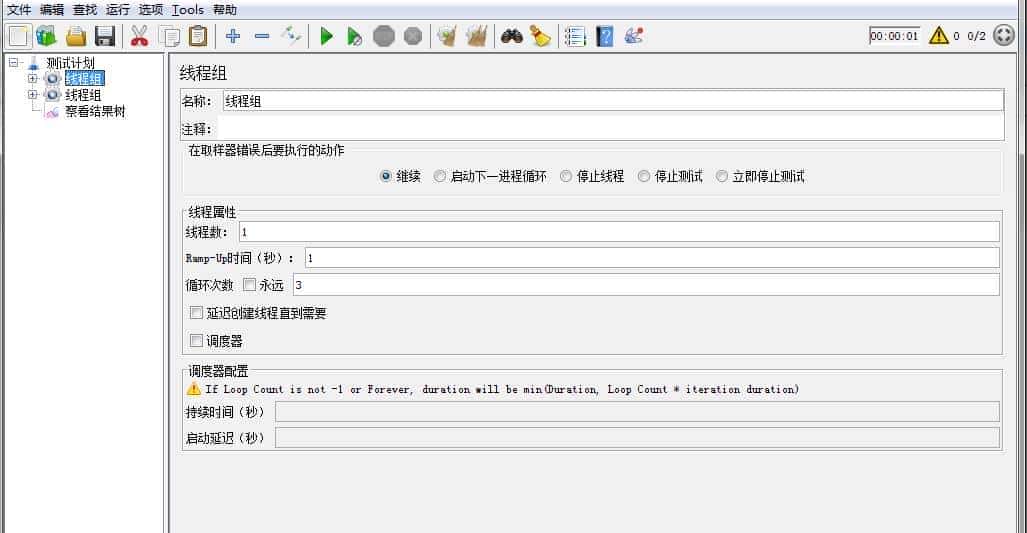The image size is (1027, 533).
Task: Click the 持续时间(秒) field
Action: coord(637,412)
